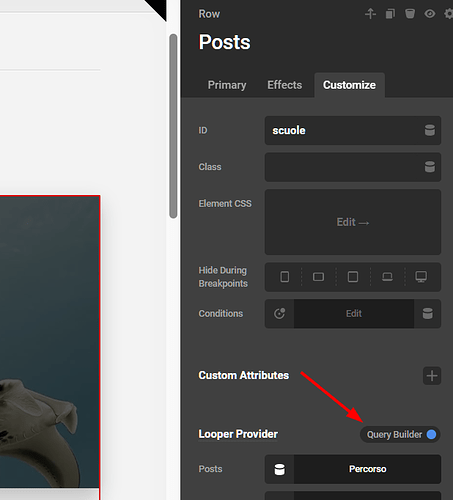Screen dimensions: 453x500
Task: Hide during the desktop monitor breakpoint
Action: 421,277
